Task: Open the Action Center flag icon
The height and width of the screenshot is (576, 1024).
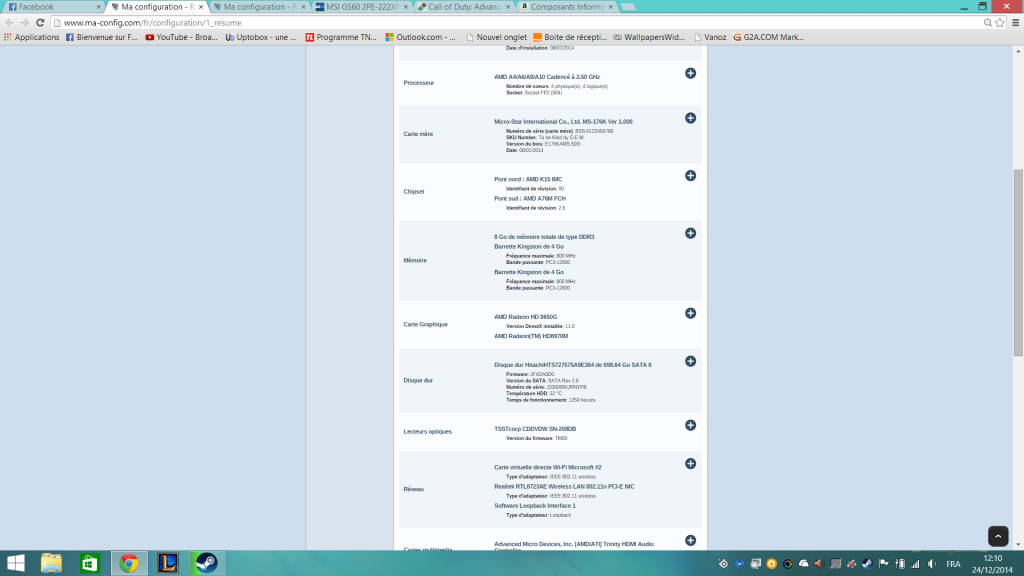Action: (884, 564)
